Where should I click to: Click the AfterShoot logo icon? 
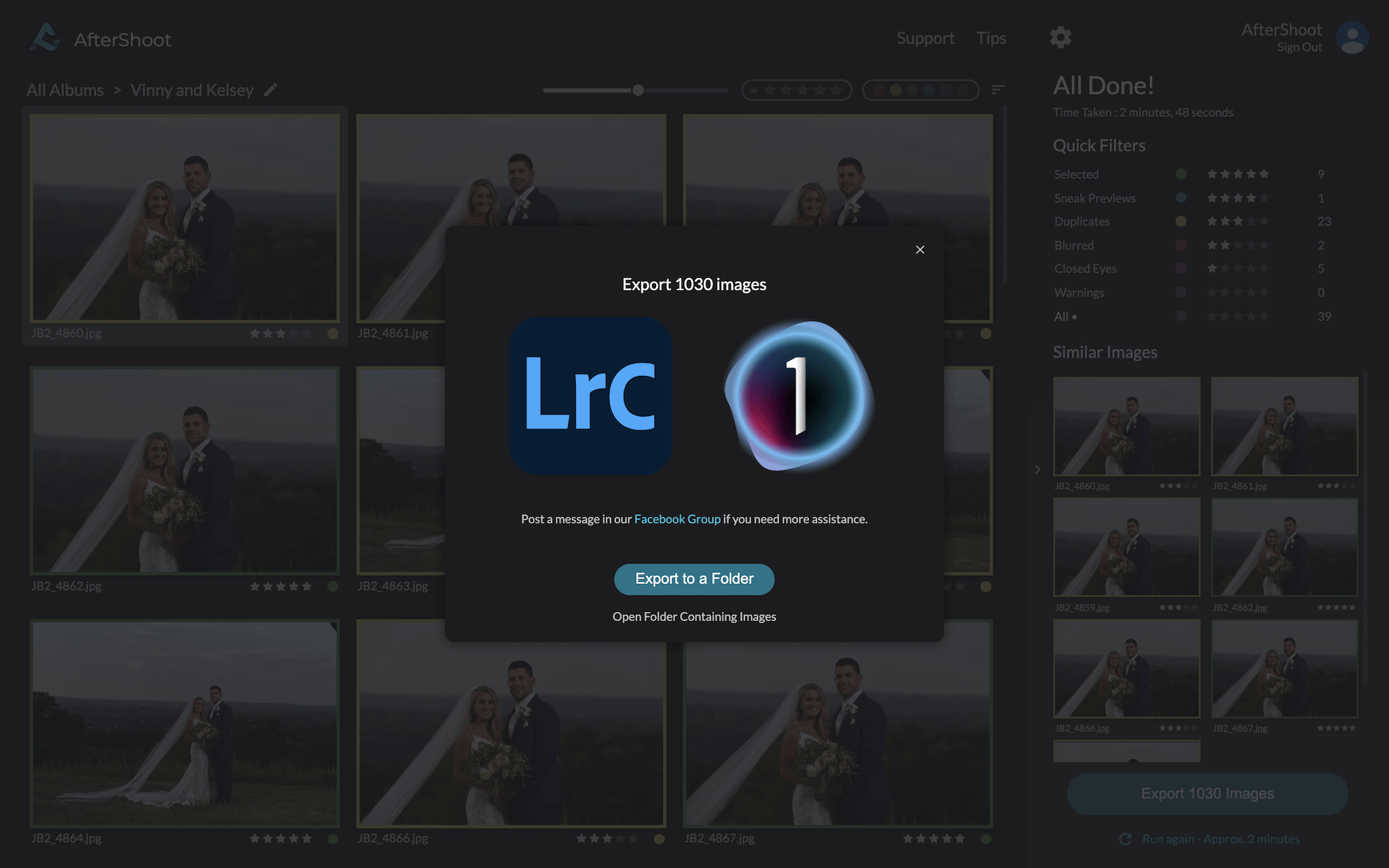45,38
